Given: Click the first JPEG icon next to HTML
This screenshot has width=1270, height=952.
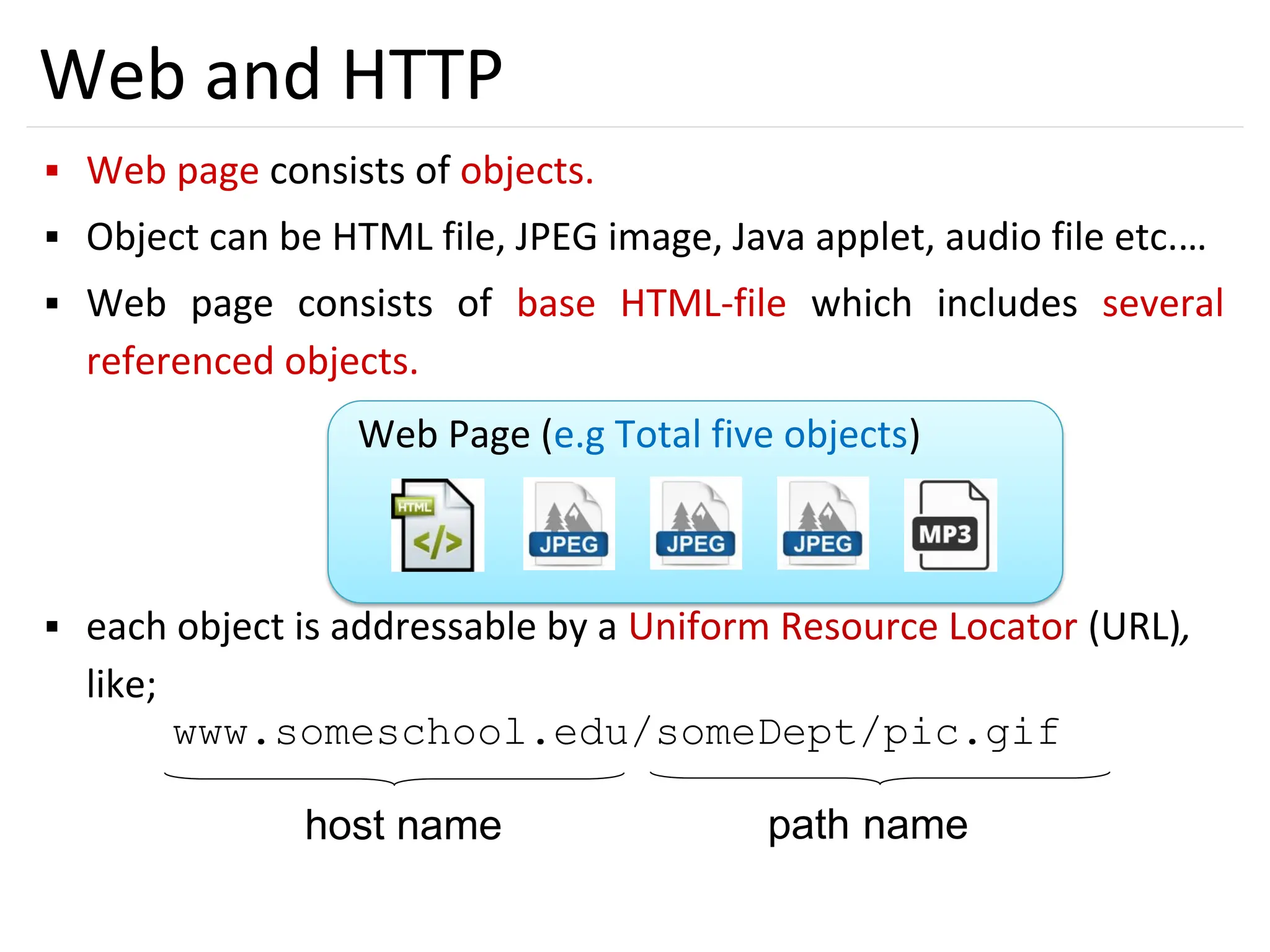Looking at the screenshot, I should coord(569,523).
